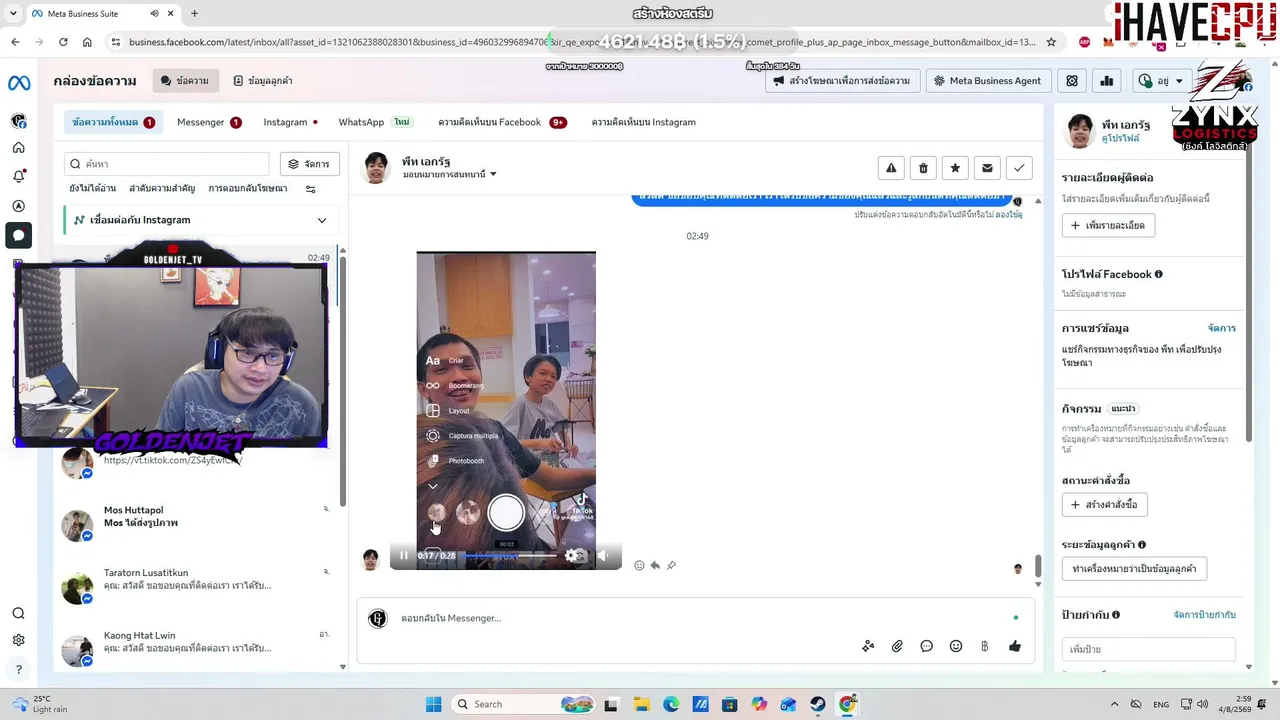Open File Explorer from the taskbar

point(641,704)
